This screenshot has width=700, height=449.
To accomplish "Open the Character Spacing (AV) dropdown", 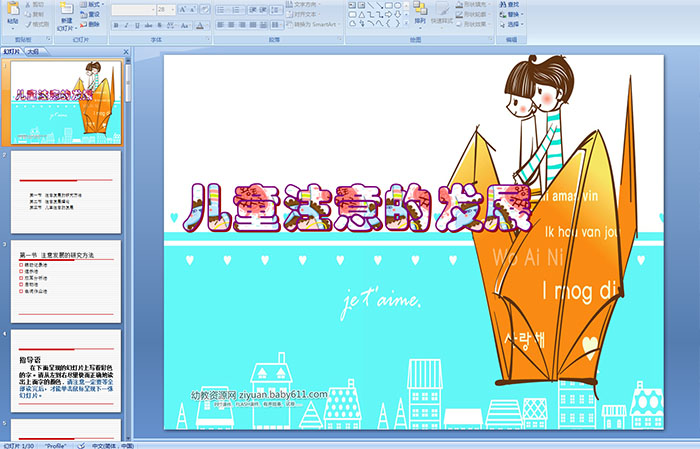I will pyautogui.click(x=171, y=25).
